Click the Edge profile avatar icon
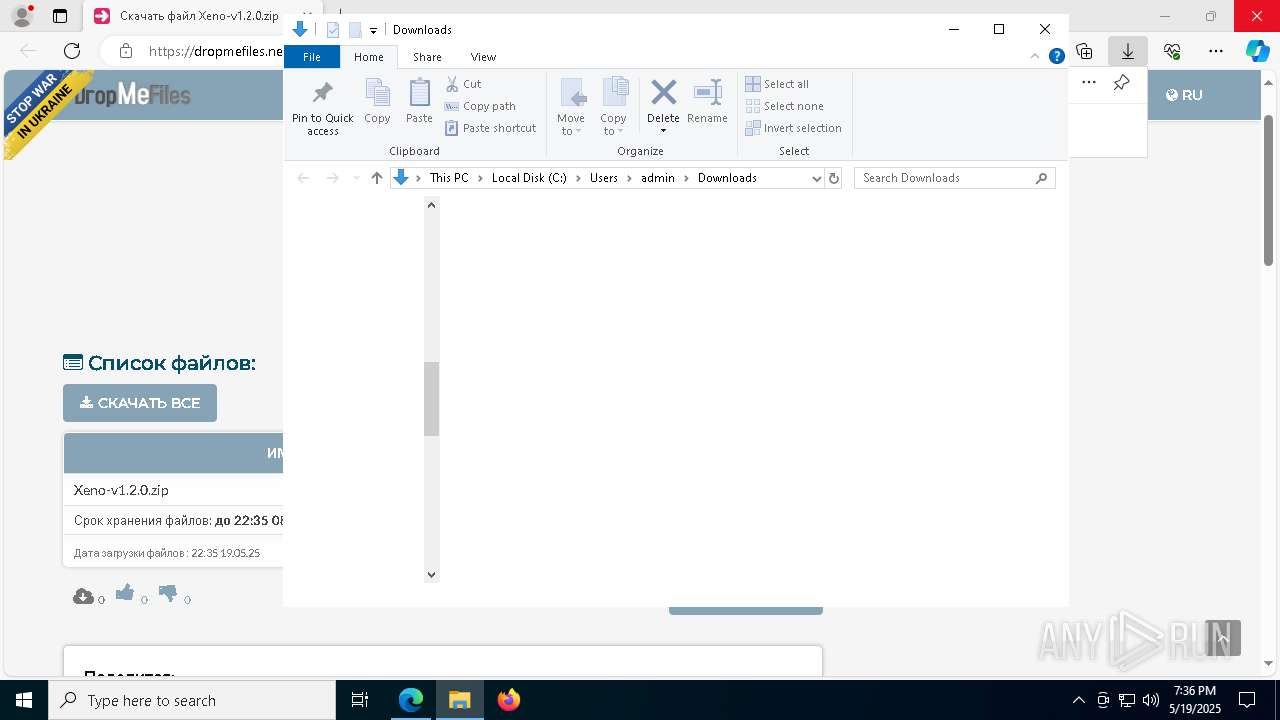 coord(21,16)
